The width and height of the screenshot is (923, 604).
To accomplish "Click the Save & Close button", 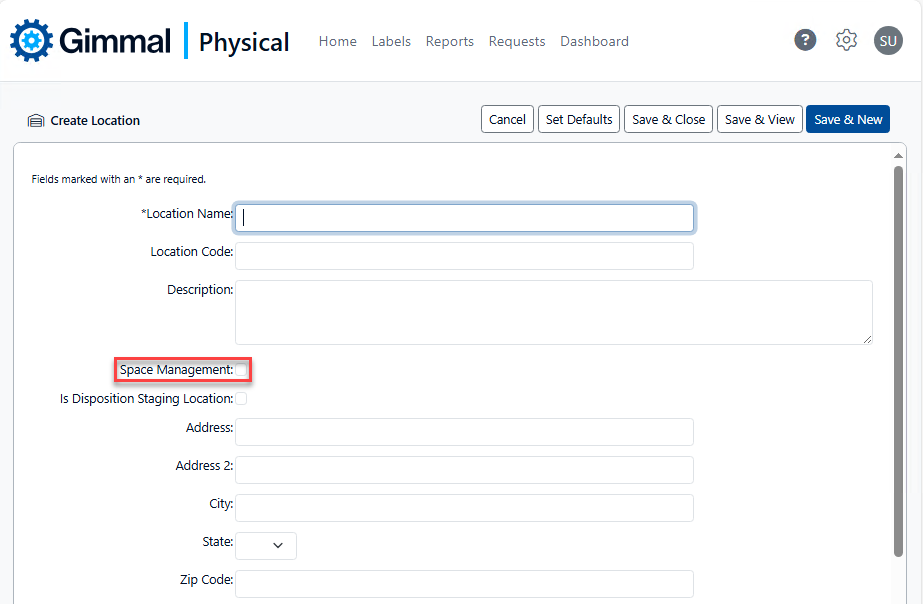I will point(669,119).
